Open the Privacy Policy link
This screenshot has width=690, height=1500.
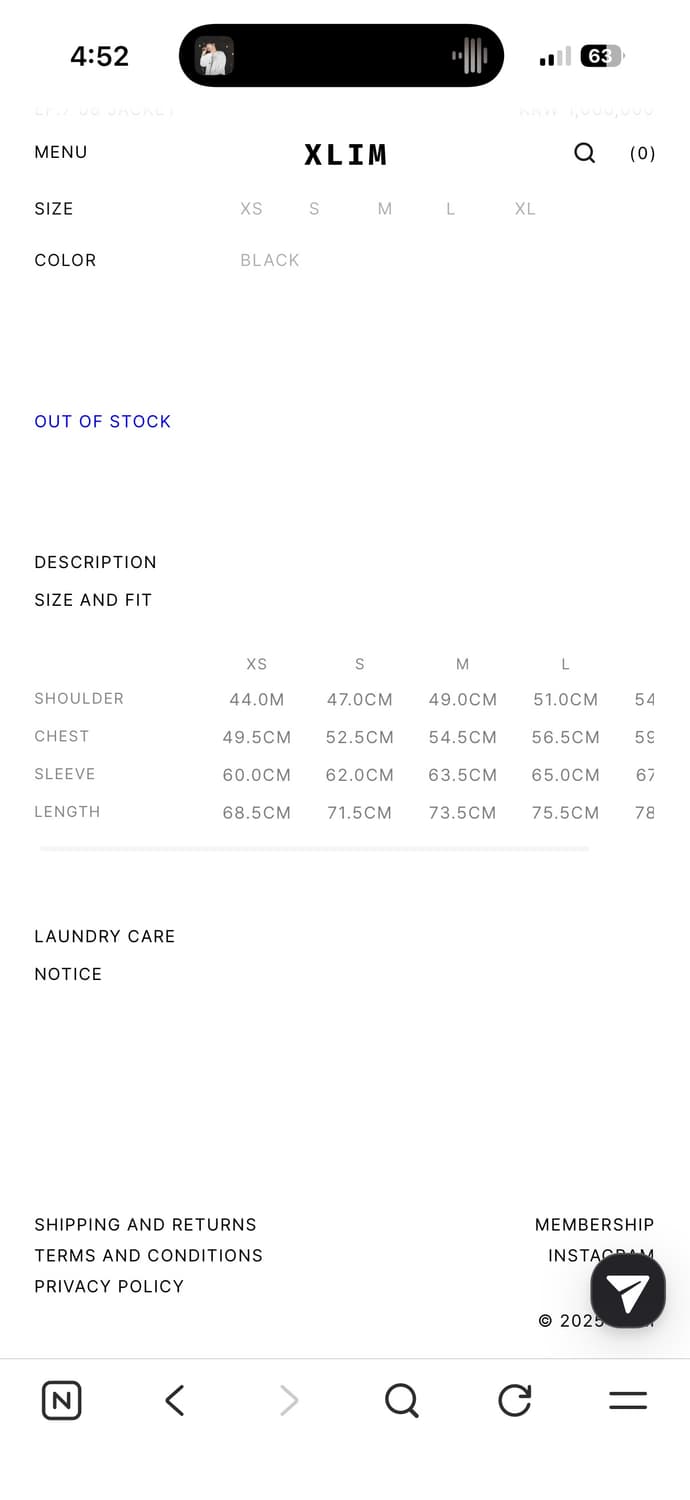pyautogui.click(x=109, y=1286)
